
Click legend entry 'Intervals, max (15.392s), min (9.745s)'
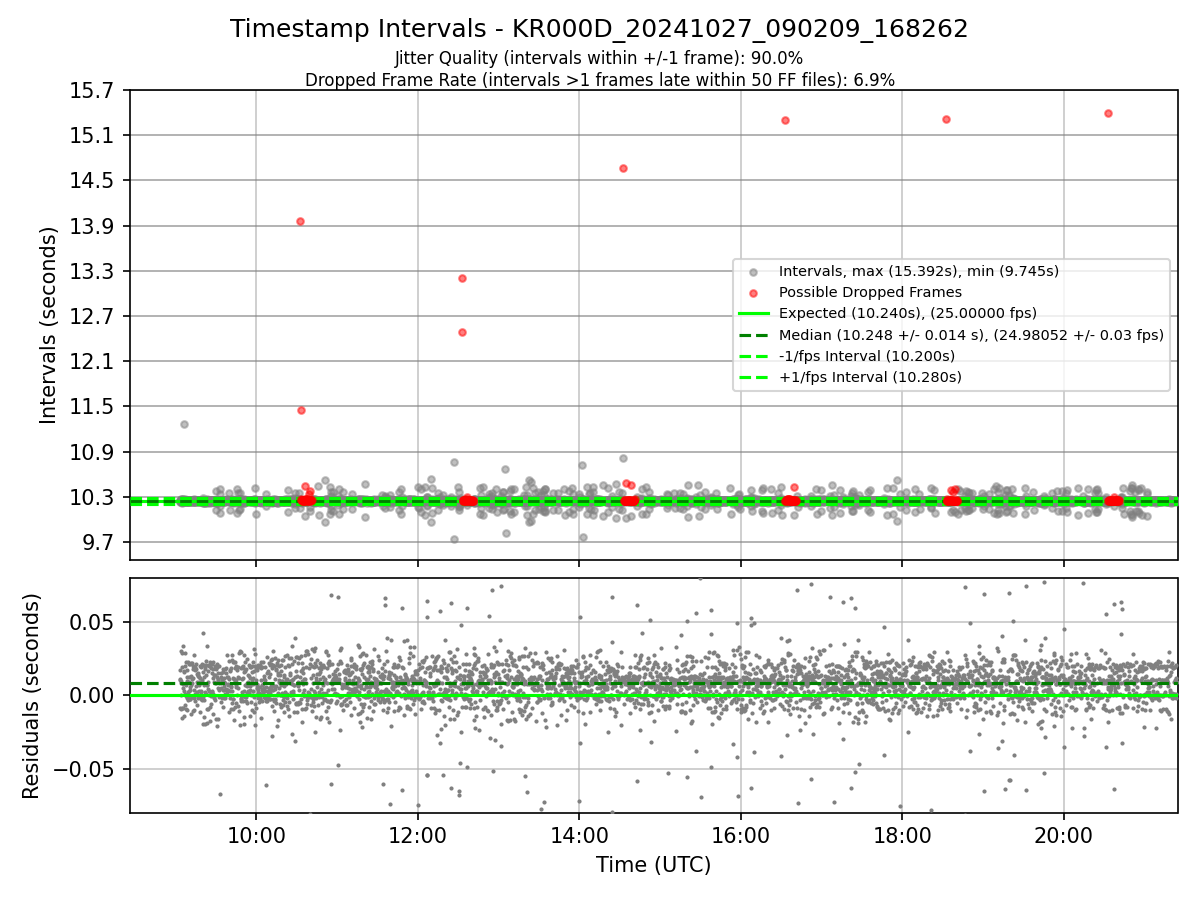[919, 271]
